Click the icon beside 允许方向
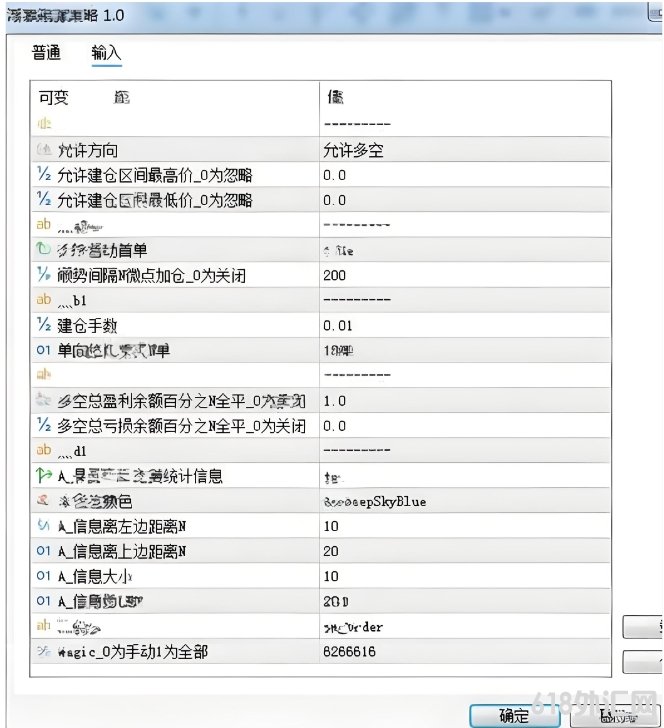The height and width of the screenshot is (728, 664). 44,150
